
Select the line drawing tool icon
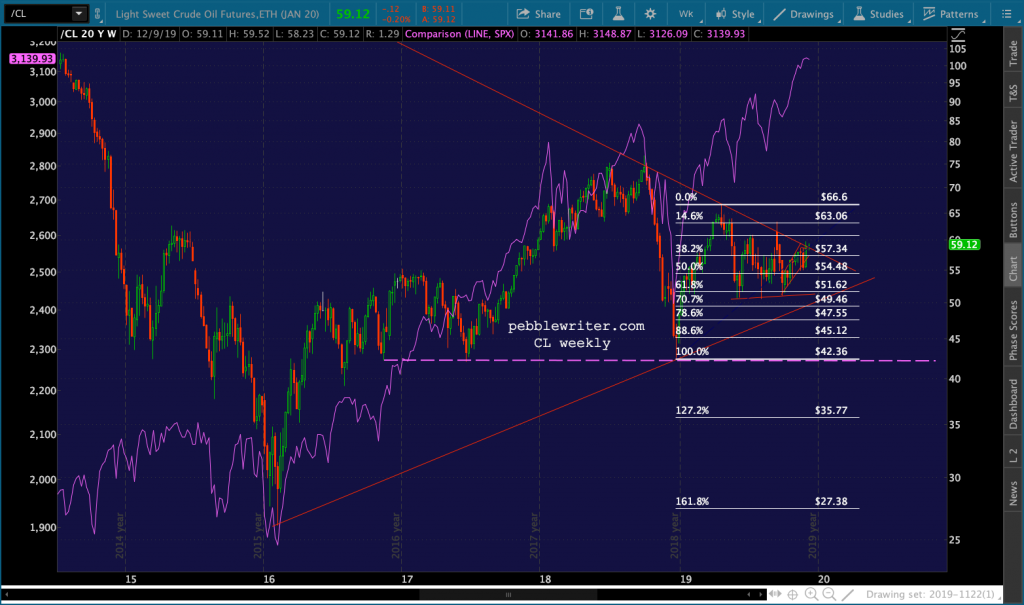[848, 594]
